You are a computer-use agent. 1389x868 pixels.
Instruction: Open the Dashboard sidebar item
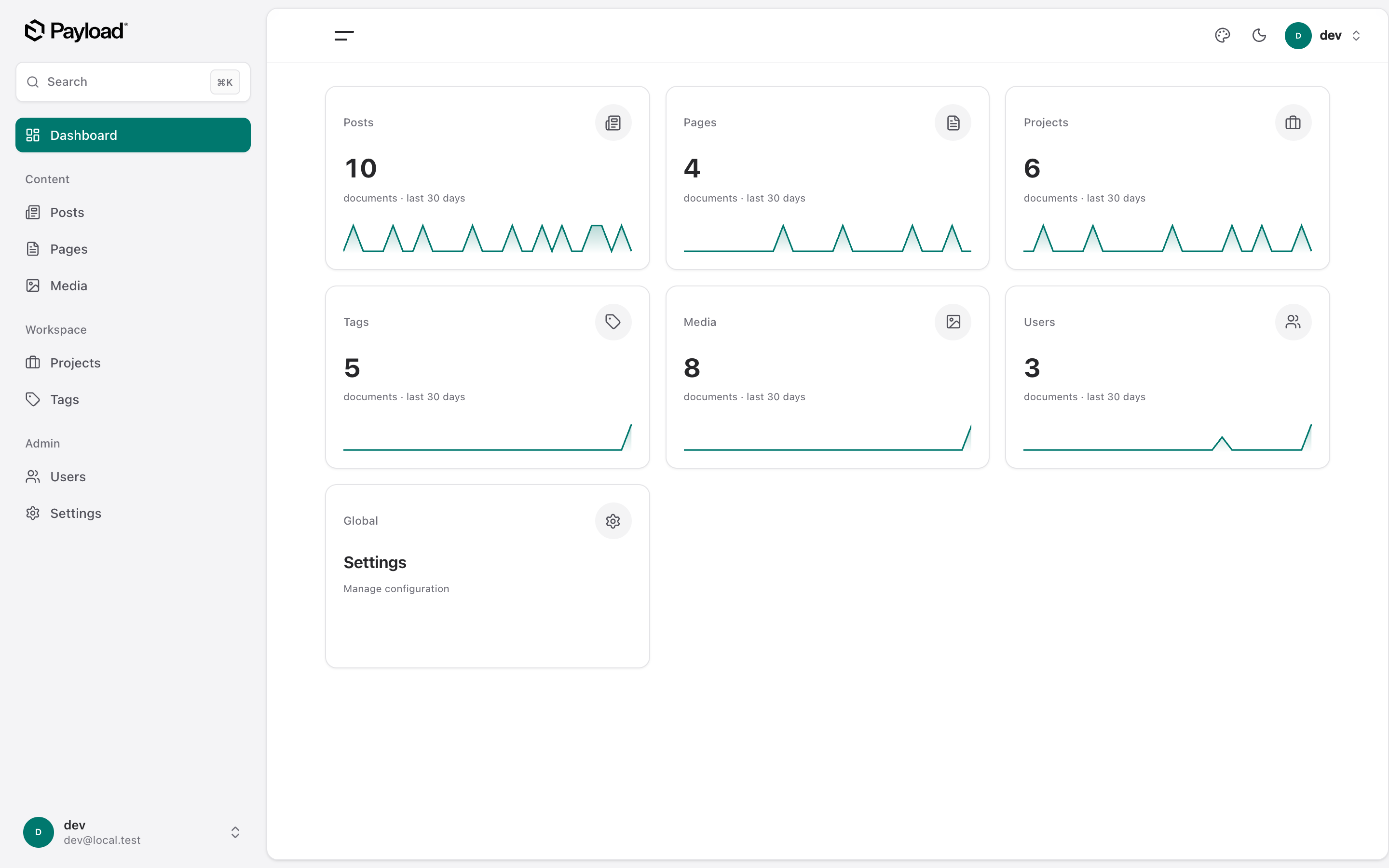(x=133, y=135)
